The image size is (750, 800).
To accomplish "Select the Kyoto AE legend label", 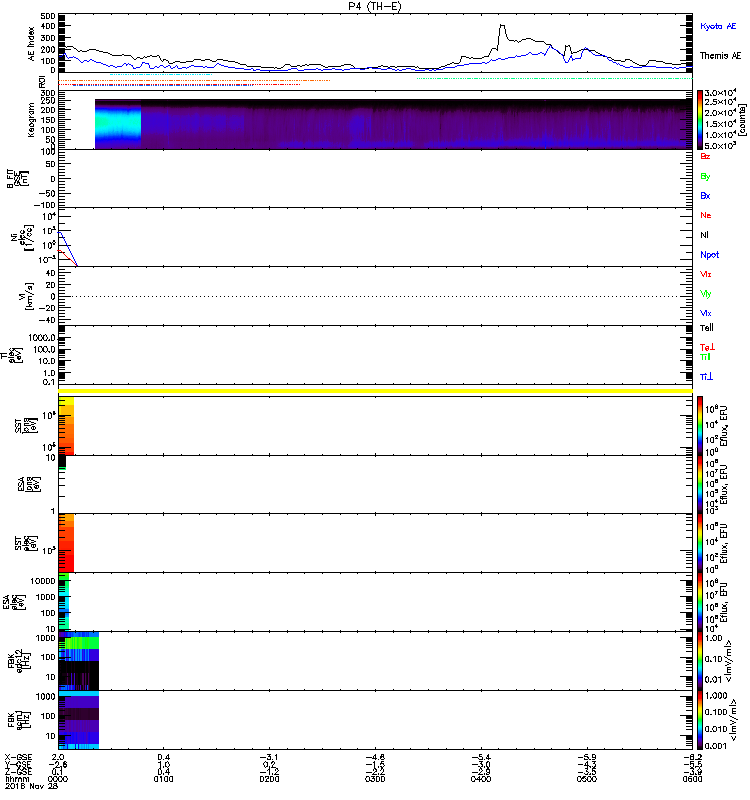I will click(719, 26).
